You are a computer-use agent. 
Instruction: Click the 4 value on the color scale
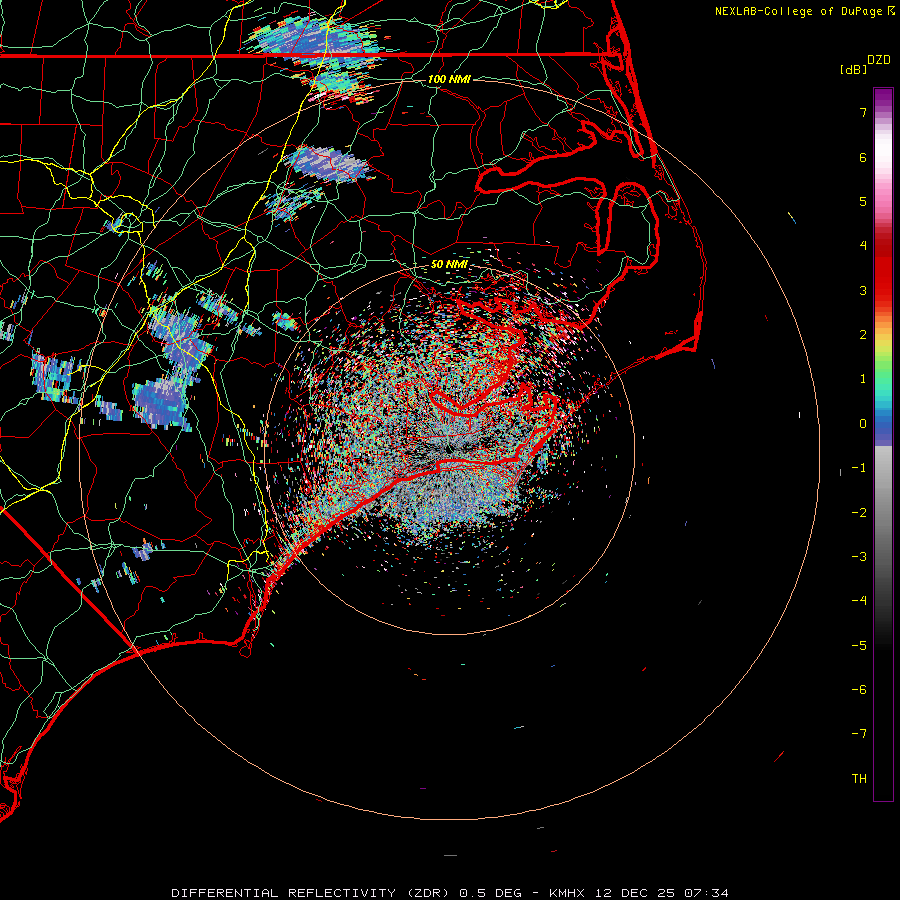863,246
